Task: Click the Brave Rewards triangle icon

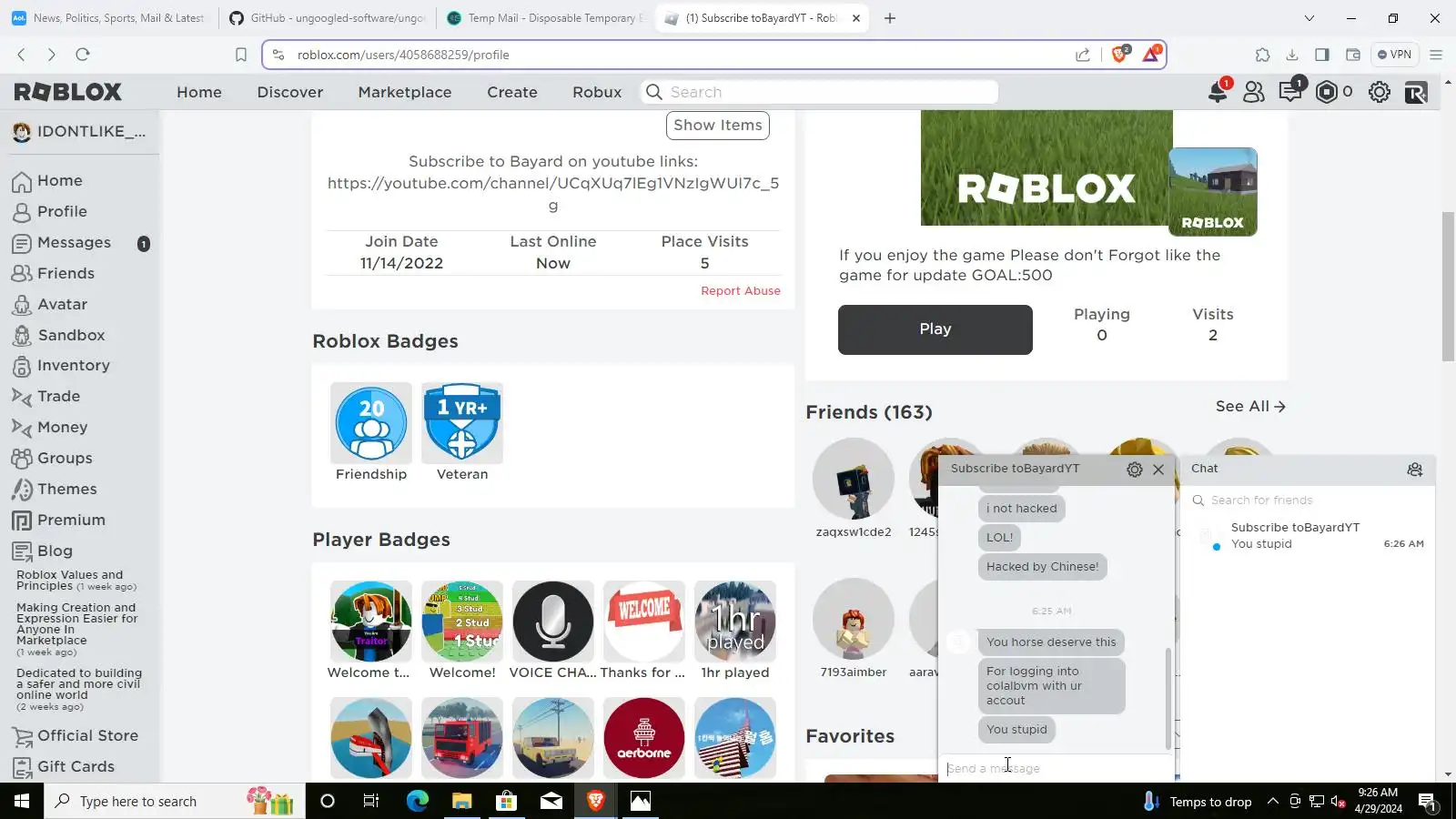Action: (1151, 55)
